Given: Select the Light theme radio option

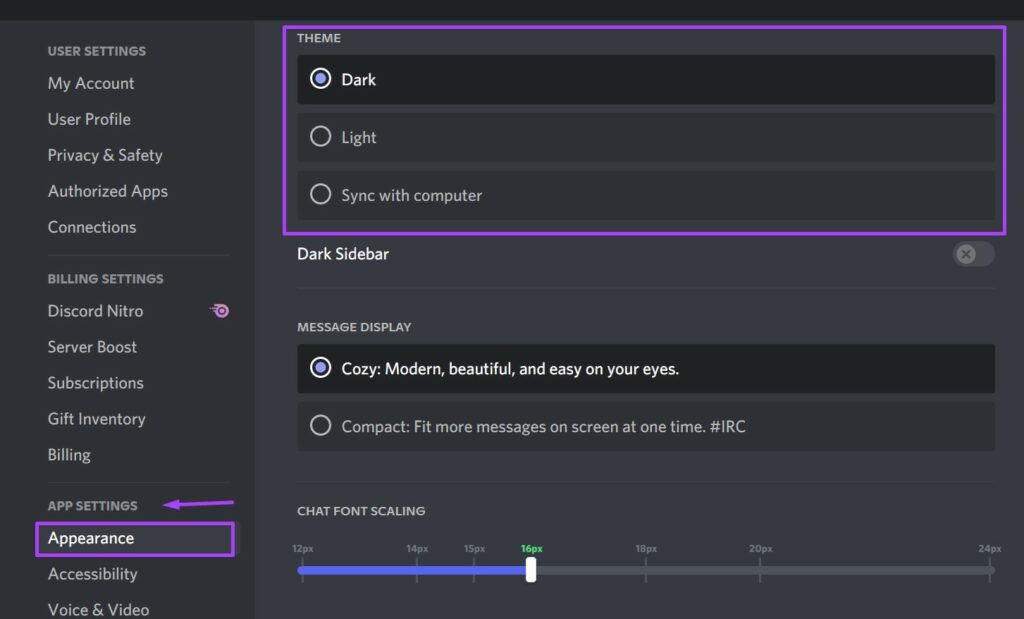Looking at the screenshot, I should point(646,137).
